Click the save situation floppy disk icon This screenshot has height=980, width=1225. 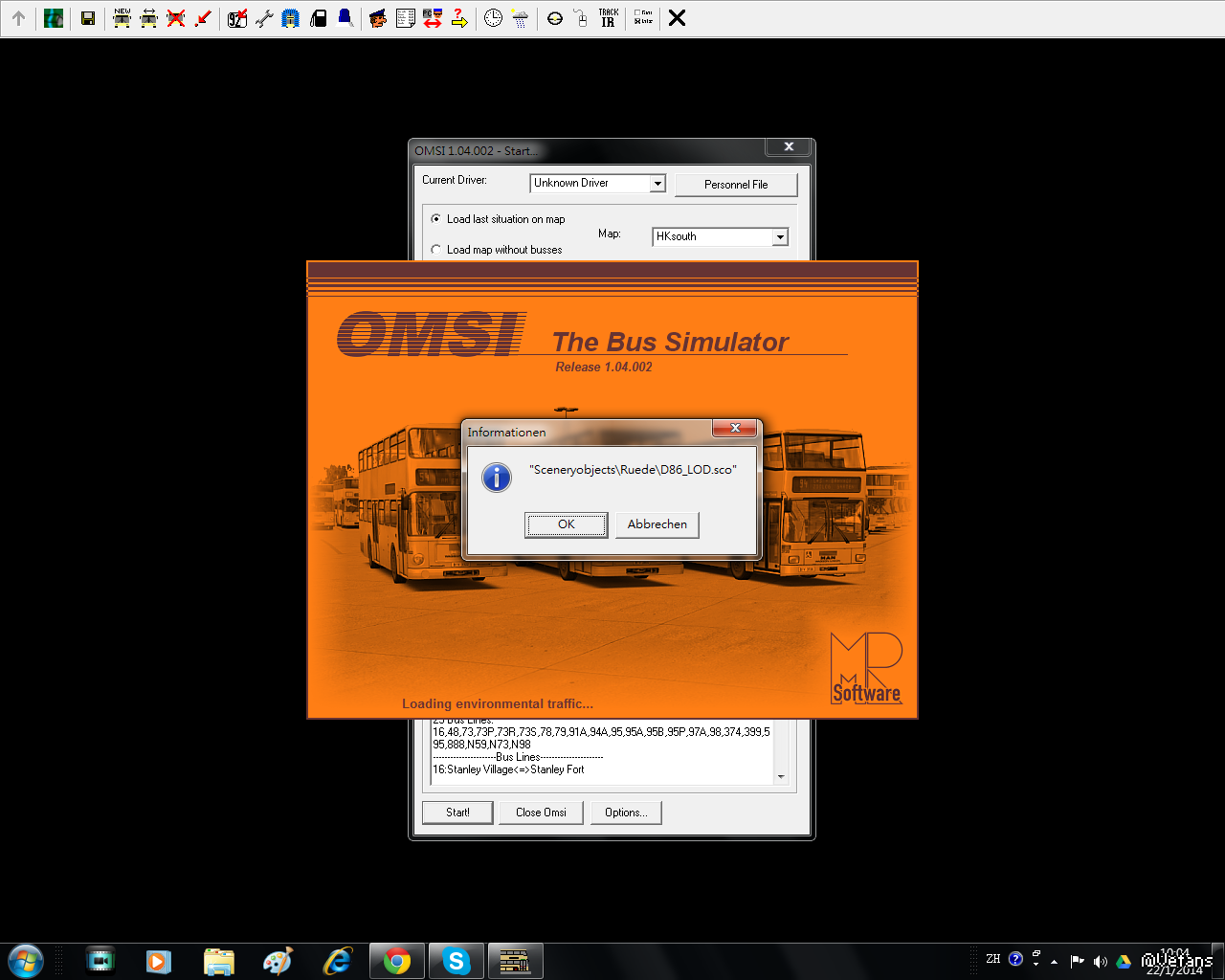click(88, 18)
